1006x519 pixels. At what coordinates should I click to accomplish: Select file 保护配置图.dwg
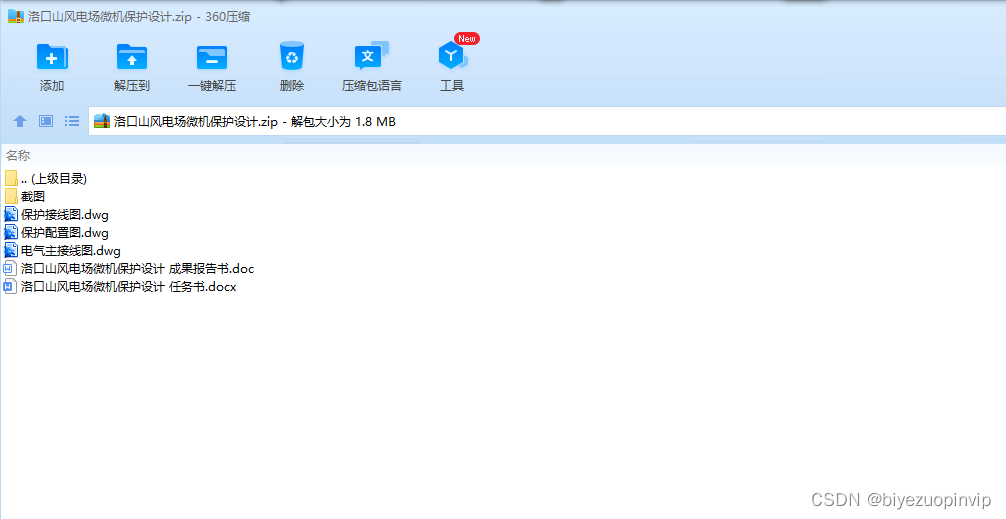tap(56, 232)
